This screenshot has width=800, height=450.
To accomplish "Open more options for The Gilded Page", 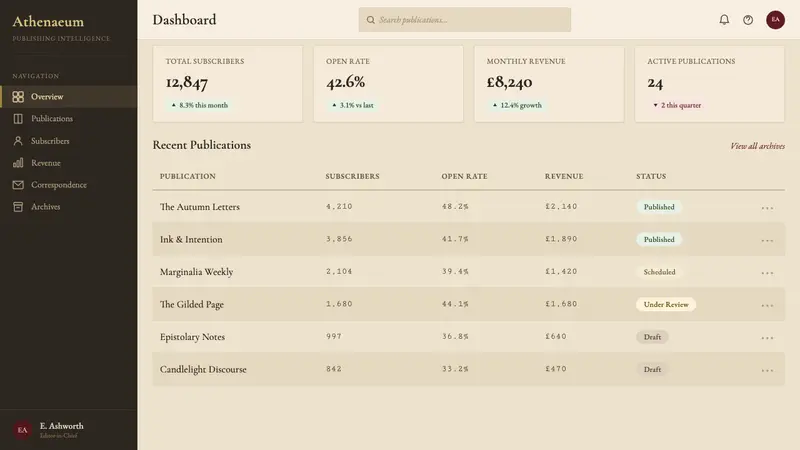I will click(x=767, y=305).
